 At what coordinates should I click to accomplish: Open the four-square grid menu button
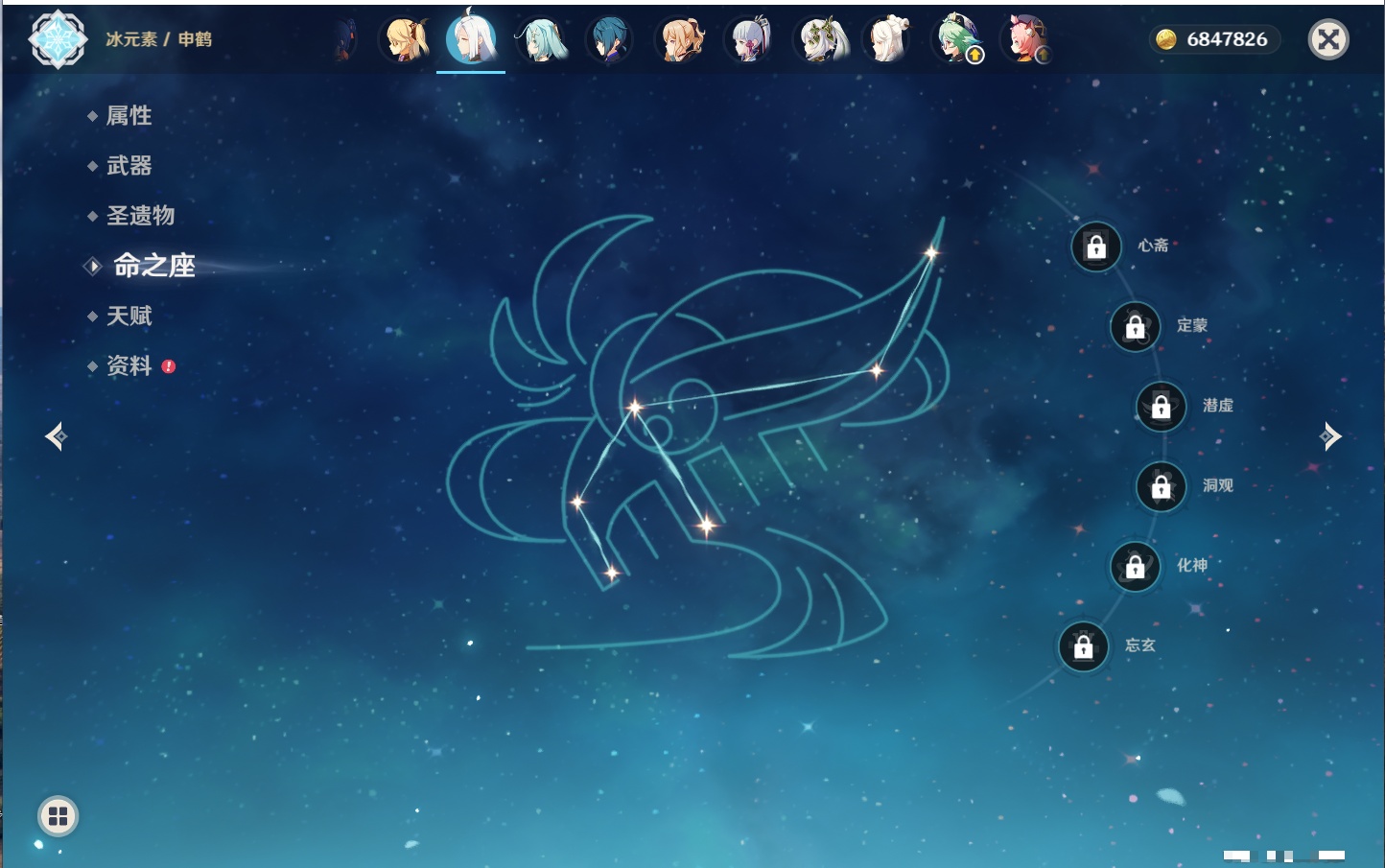point(58,816)
